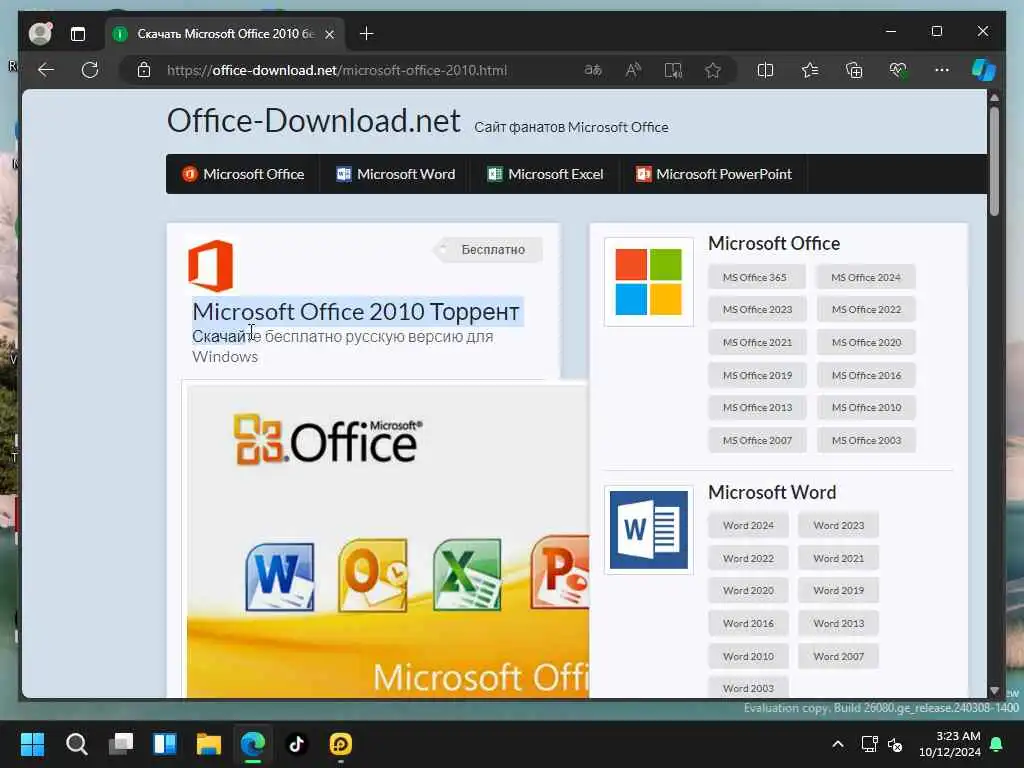Open taskbar Search
Viewport: 1024px width, 768px height.
click(x=76, y=744)
